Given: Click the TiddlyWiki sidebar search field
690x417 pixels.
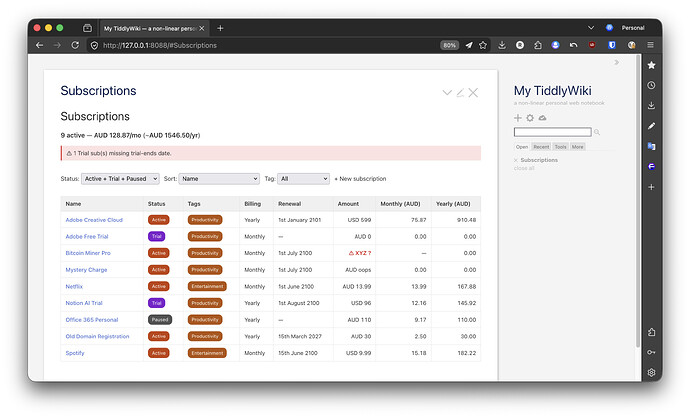Looking at the screenshot, I should pos(553,132).
